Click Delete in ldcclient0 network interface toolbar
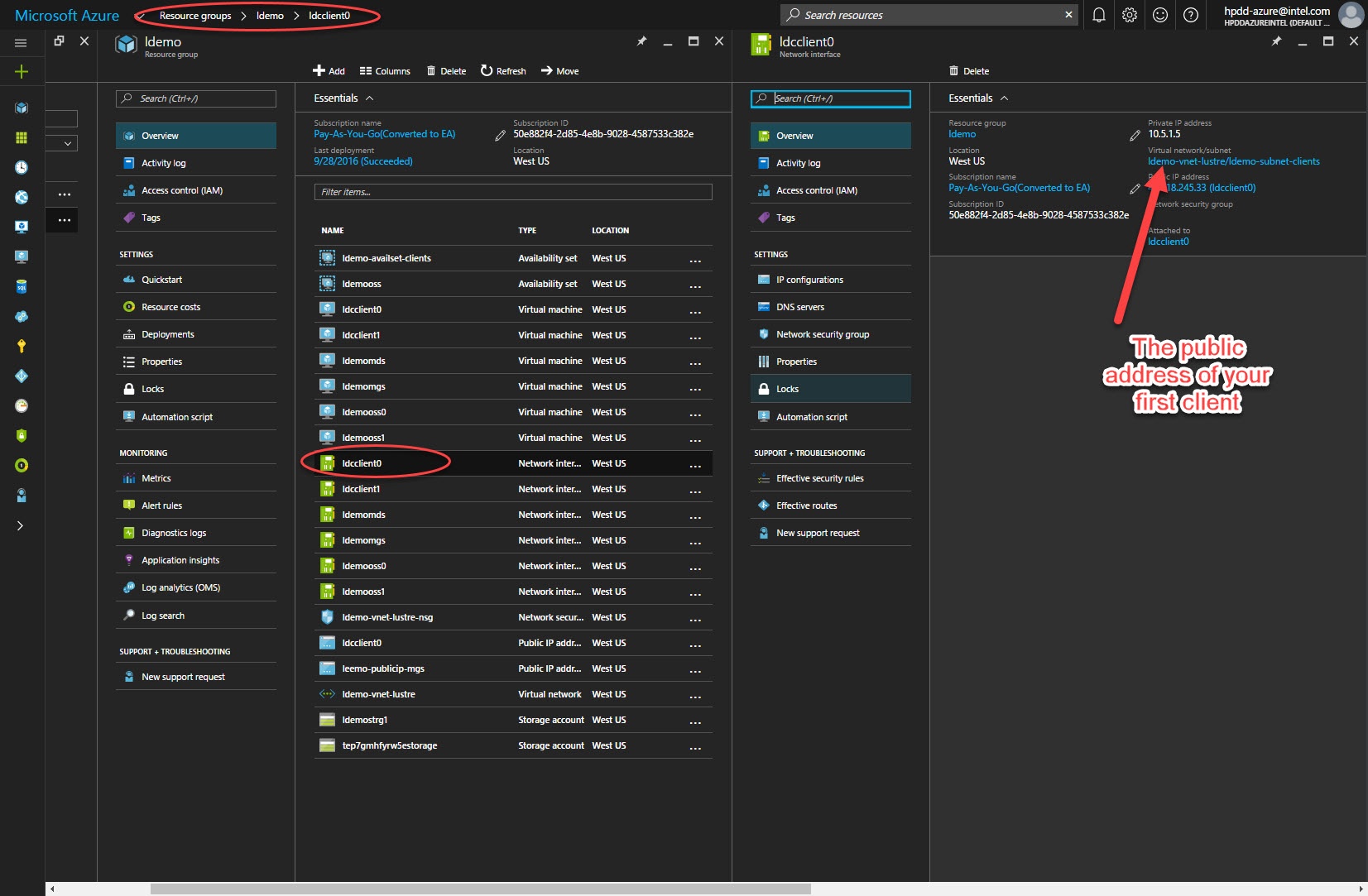1368x896 pixels. tap(969, 71)
